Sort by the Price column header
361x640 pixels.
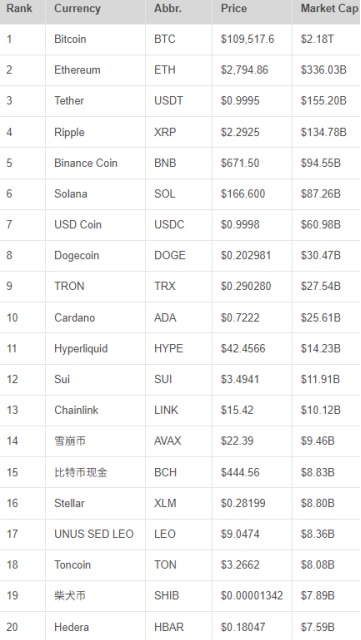tap(234, 9)
